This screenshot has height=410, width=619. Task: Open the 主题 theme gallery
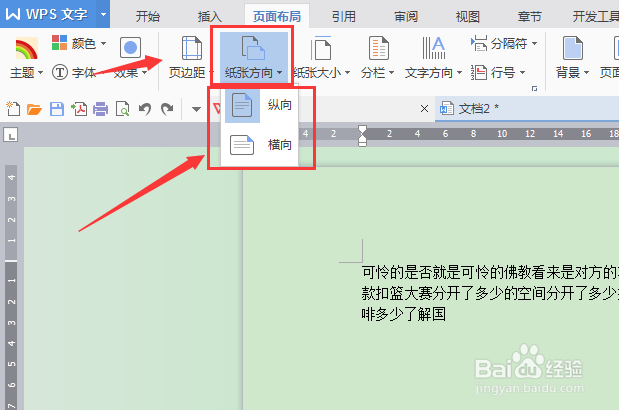[26, 57]
